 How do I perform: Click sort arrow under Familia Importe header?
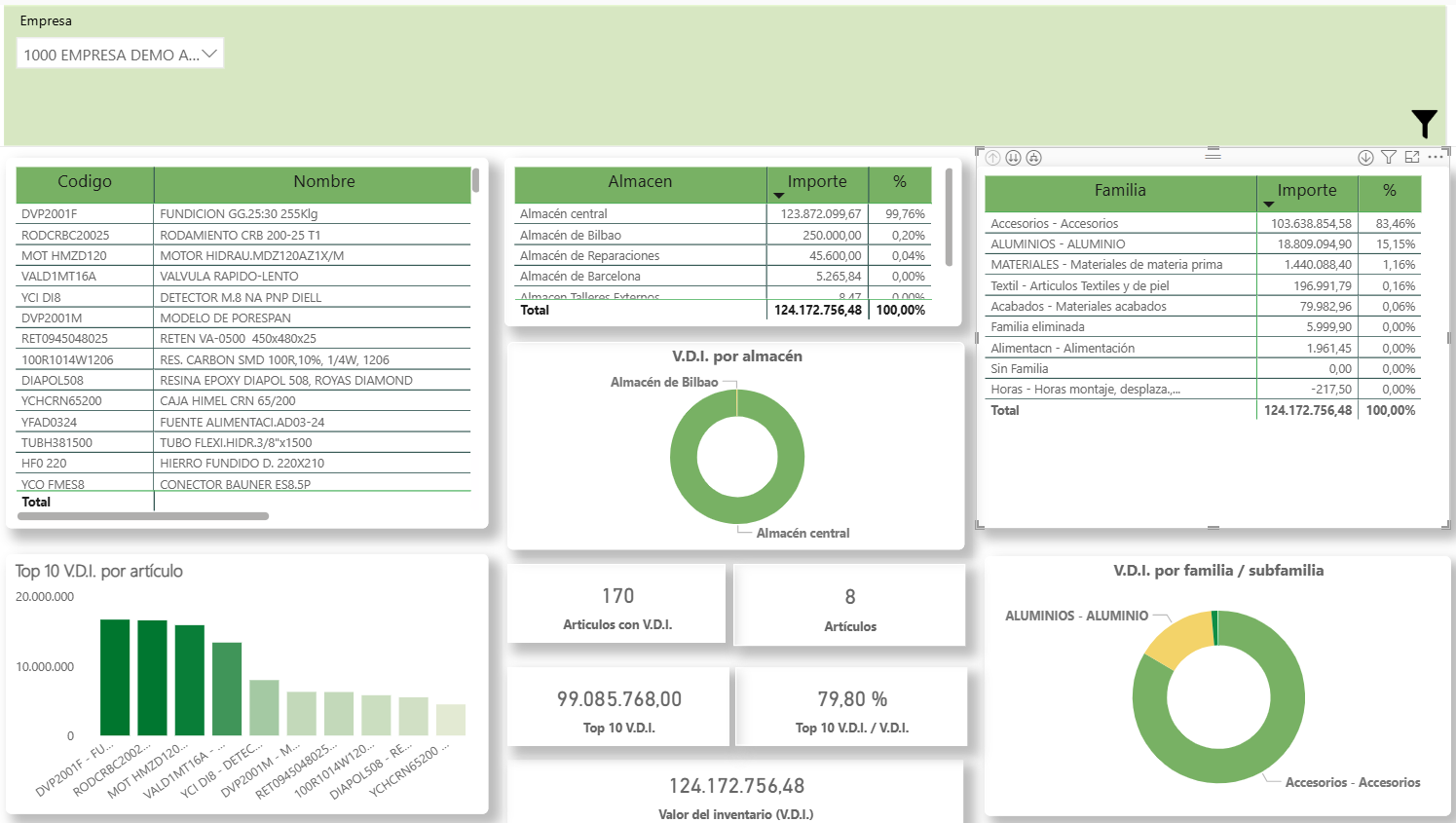[1268, 205]
